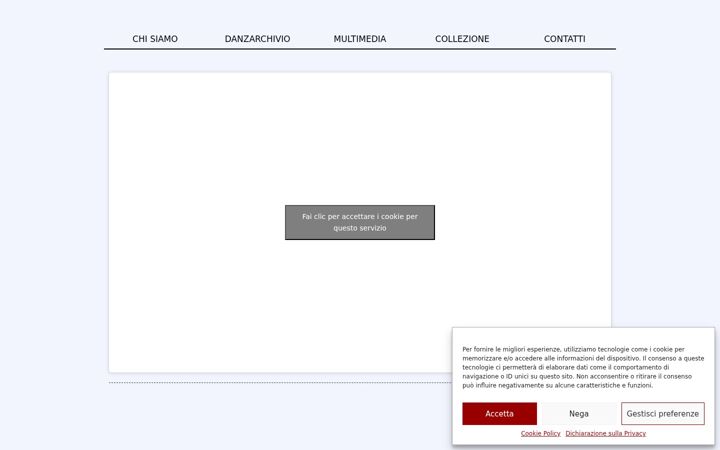Click the gray cookie acceptance placeholder button
The width and height of the screenshot is (720, 450).
[x=360, y=222]
